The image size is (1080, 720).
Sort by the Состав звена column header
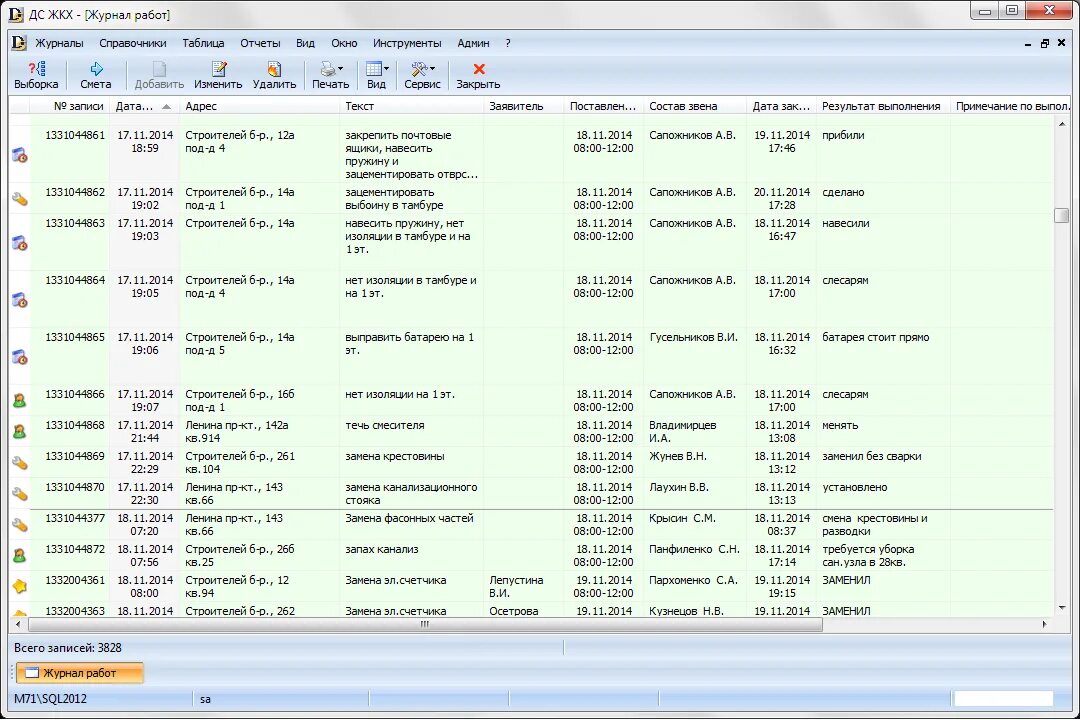click(694, 106)
